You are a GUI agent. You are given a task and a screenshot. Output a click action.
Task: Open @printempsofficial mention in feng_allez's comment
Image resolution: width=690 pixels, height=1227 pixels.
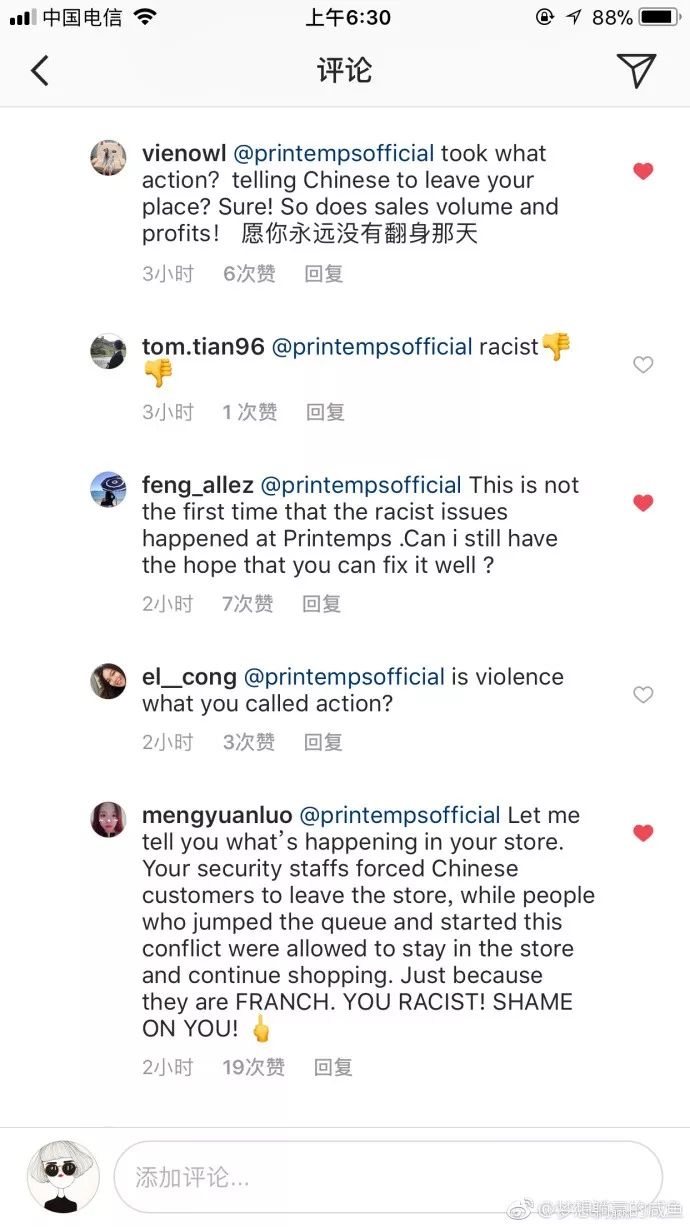pyautogui.click(x=361, y=485)
